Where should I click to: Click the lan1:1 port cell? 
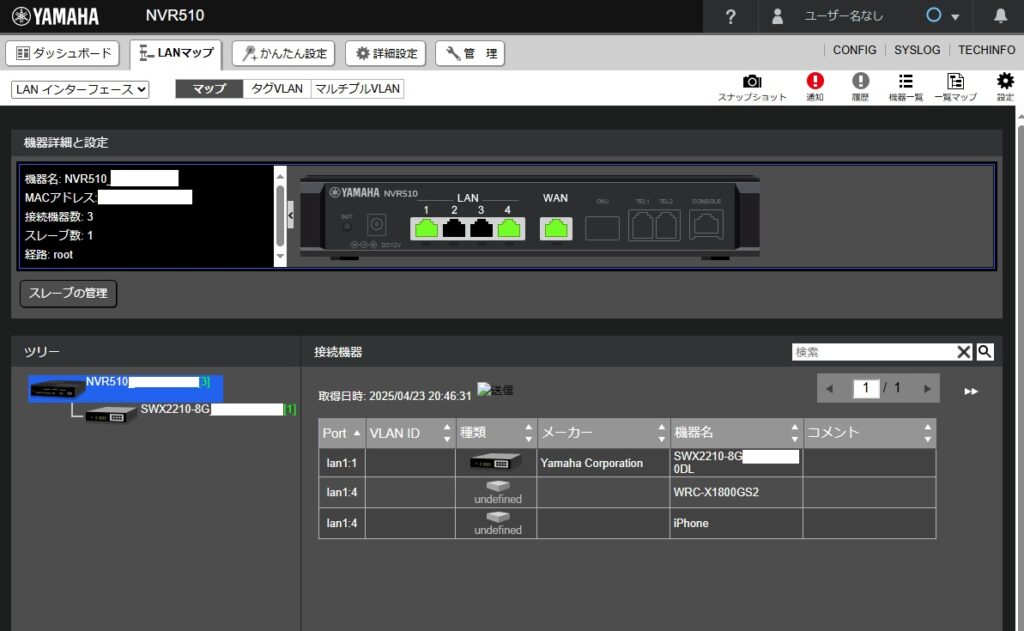342,462
